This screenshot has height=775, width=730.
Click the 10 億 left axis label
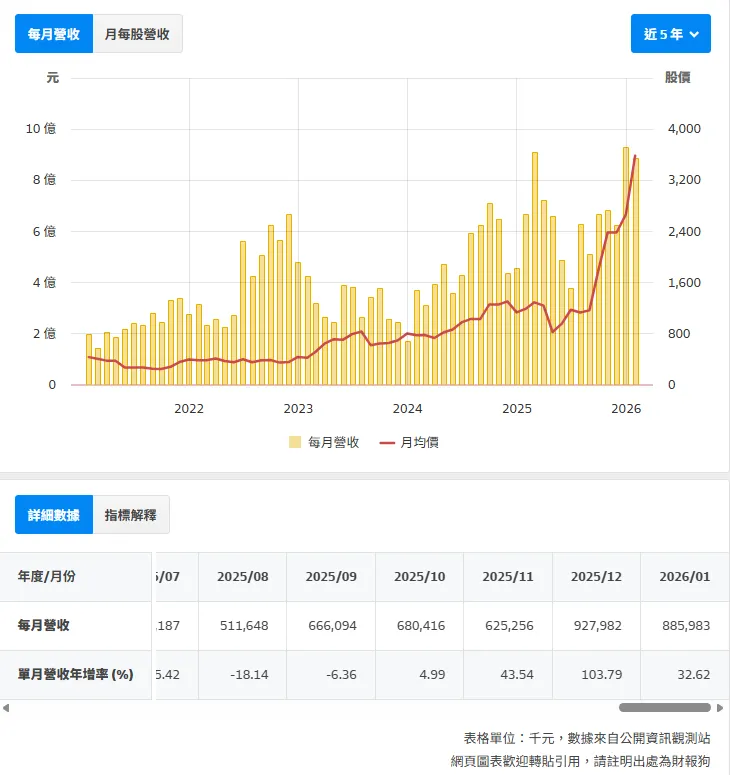coord(41,129)
